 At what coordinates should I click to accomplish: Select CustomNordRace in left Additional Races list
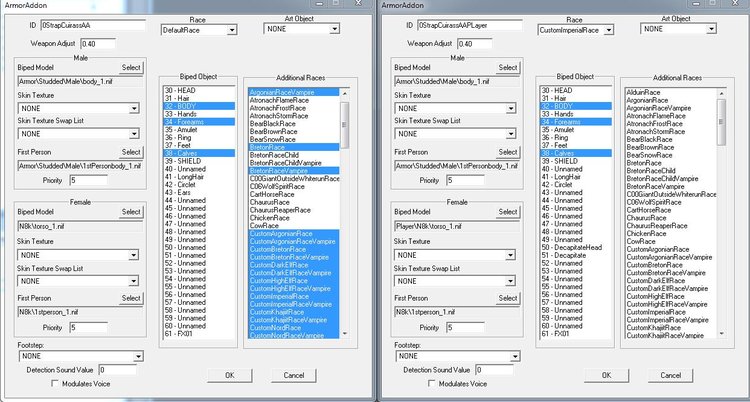294,328
